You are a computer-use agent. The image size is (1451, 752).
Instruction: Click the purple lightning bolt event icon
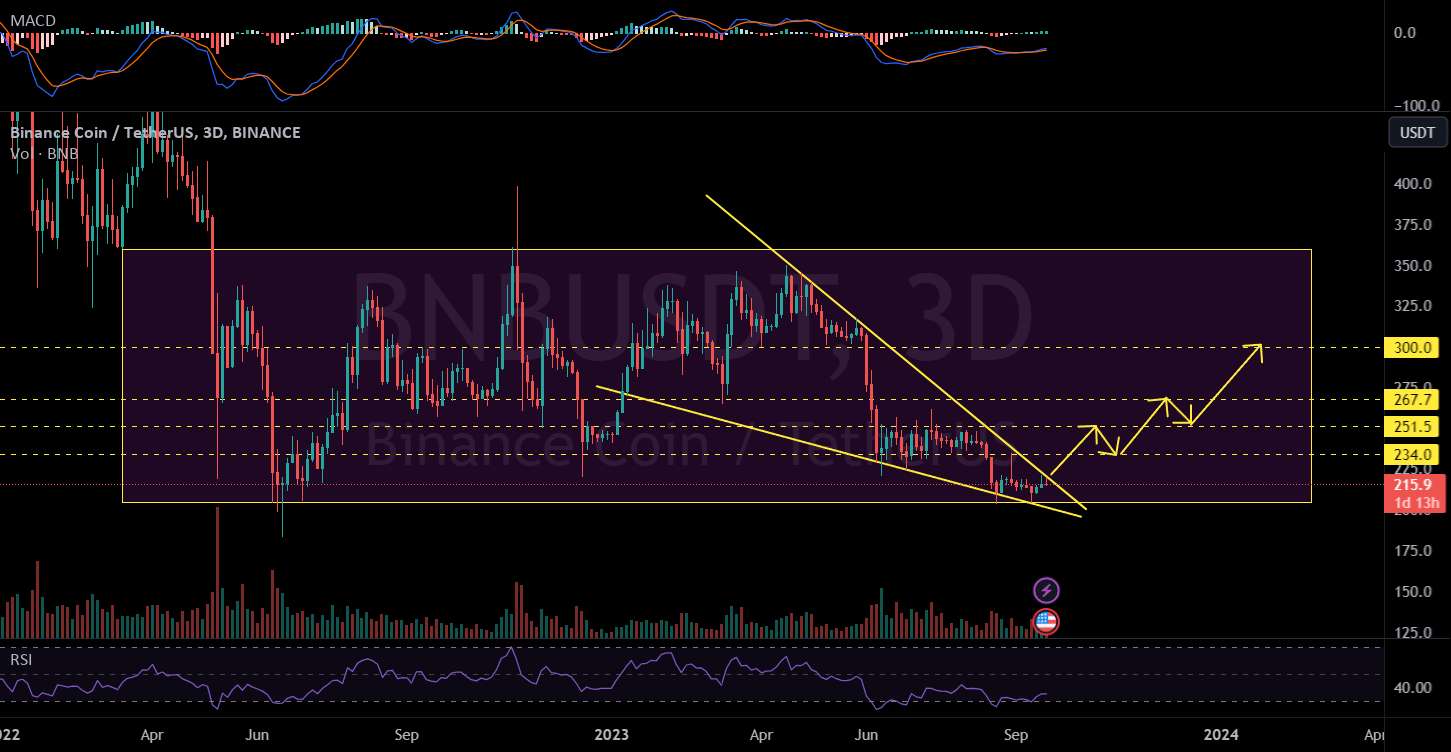point(1046,590)
